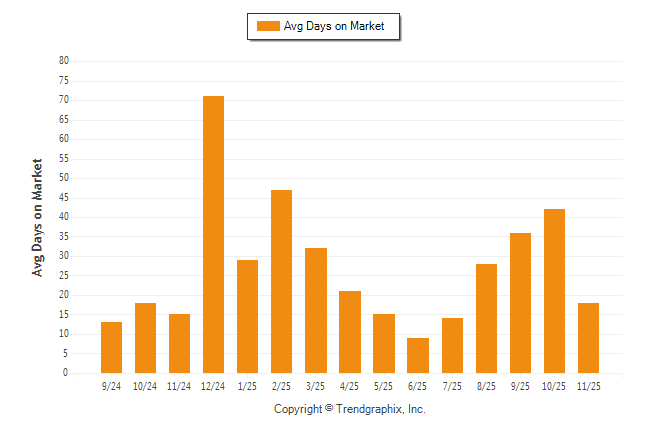Select the 10/25 bar
This screenshot has height=434, width=646.
pos(554,291)
